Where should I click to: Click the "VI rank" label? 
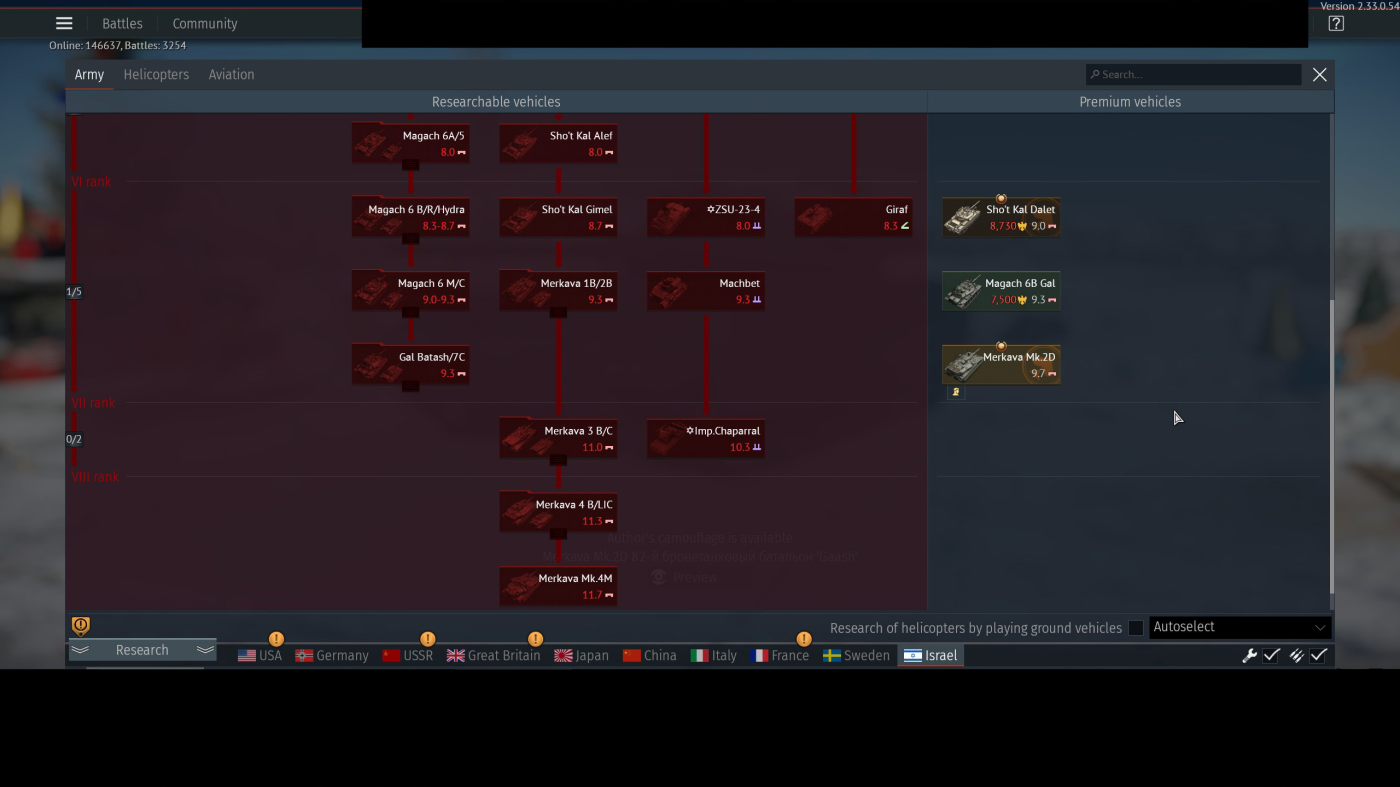tap(91, 182)
